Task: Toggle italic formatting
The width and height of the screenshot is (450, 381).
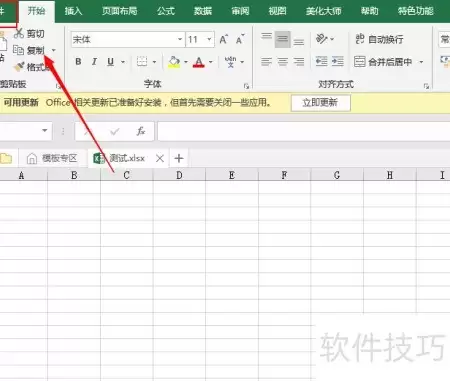Action: (x=94, y=62)
